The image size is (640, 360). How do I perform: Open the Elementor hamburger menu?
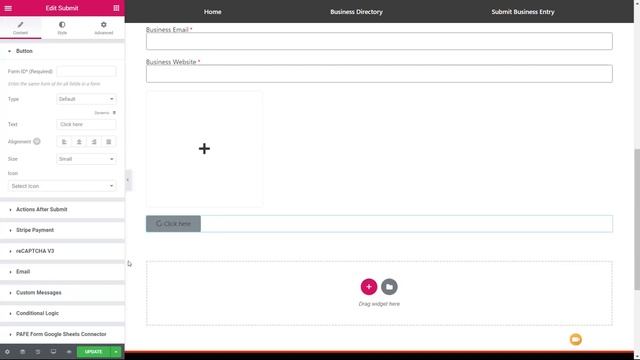pyautogui.click(x=8, y=8)
